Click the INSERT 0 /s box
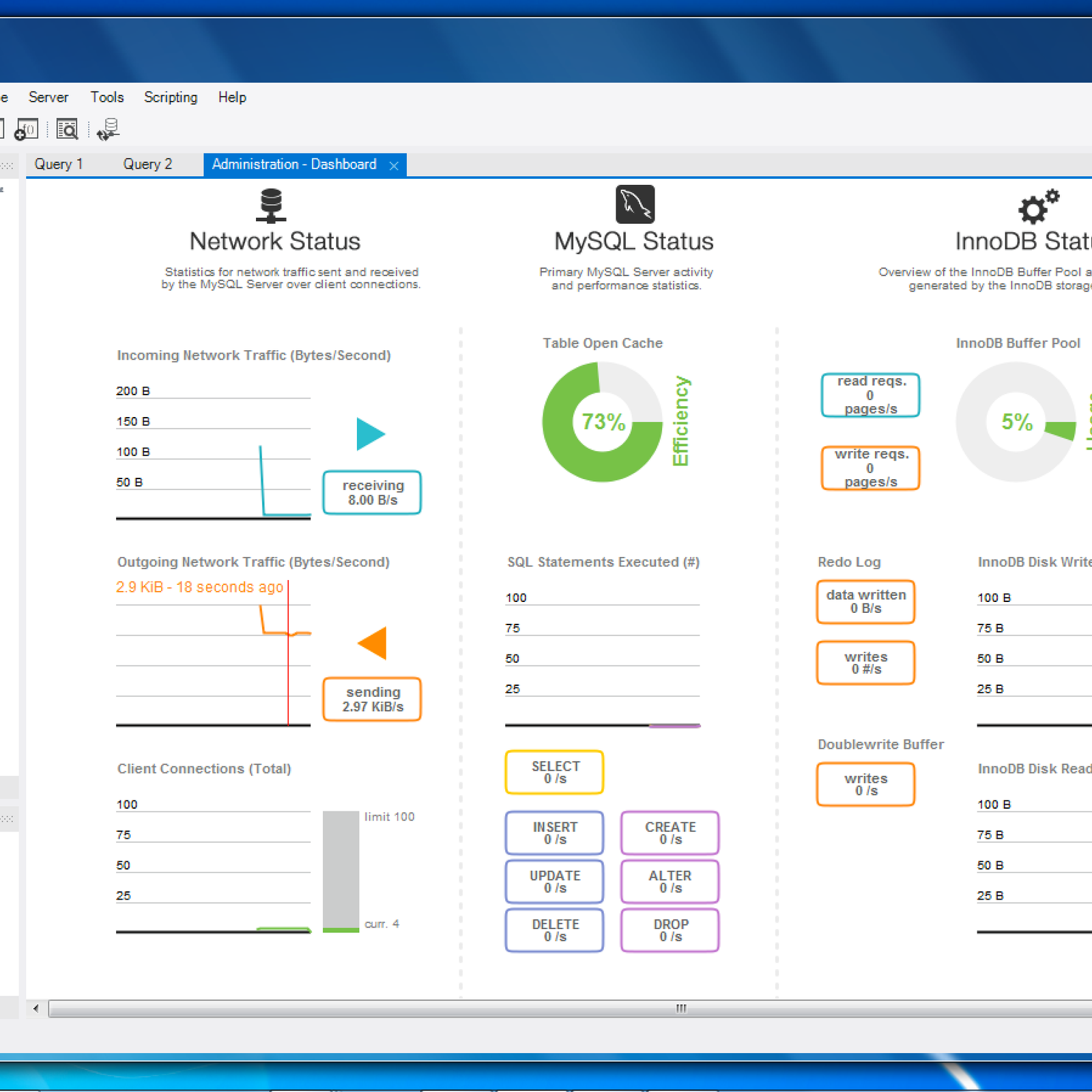 point(555,833)
